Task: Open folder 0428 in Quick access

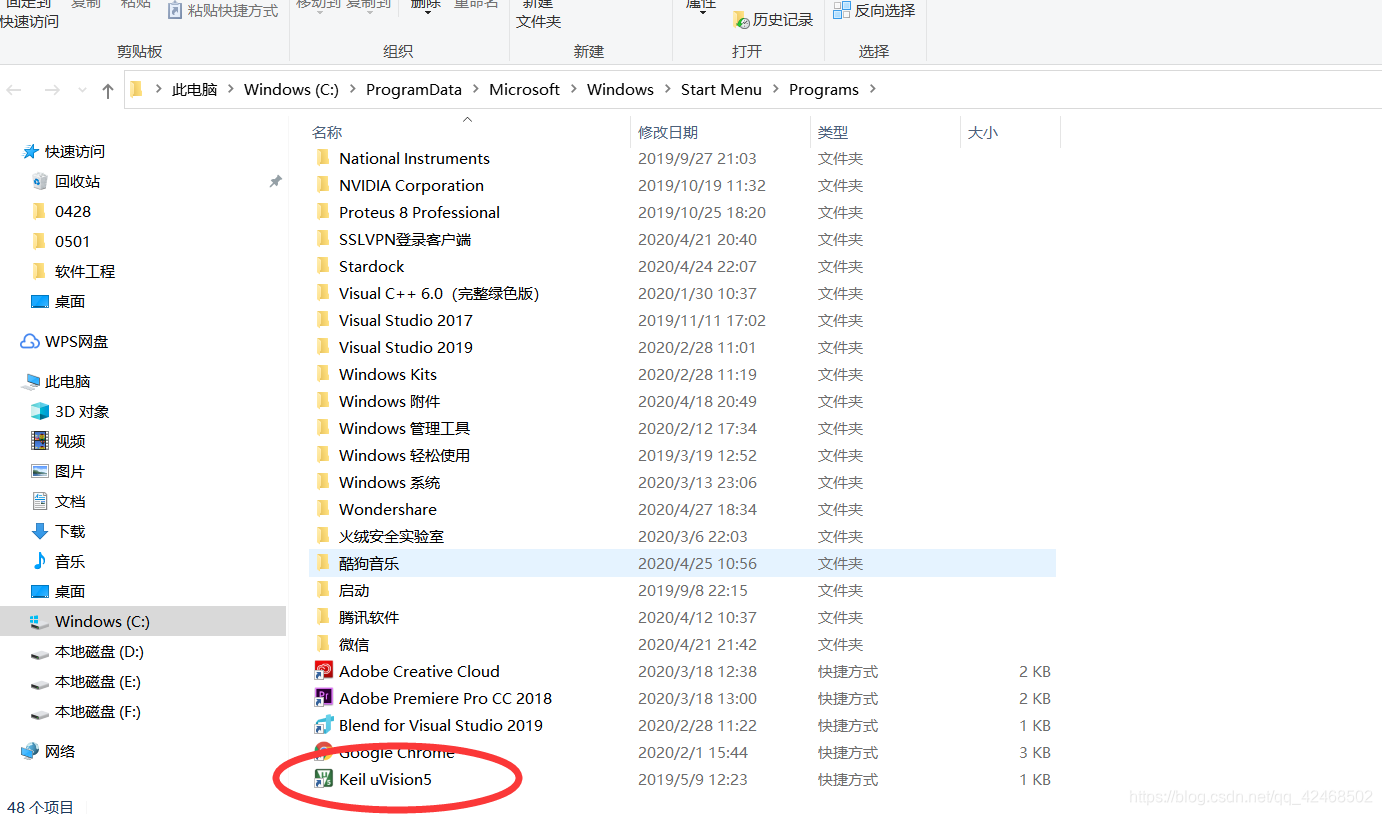Action: tap(61, 211)
